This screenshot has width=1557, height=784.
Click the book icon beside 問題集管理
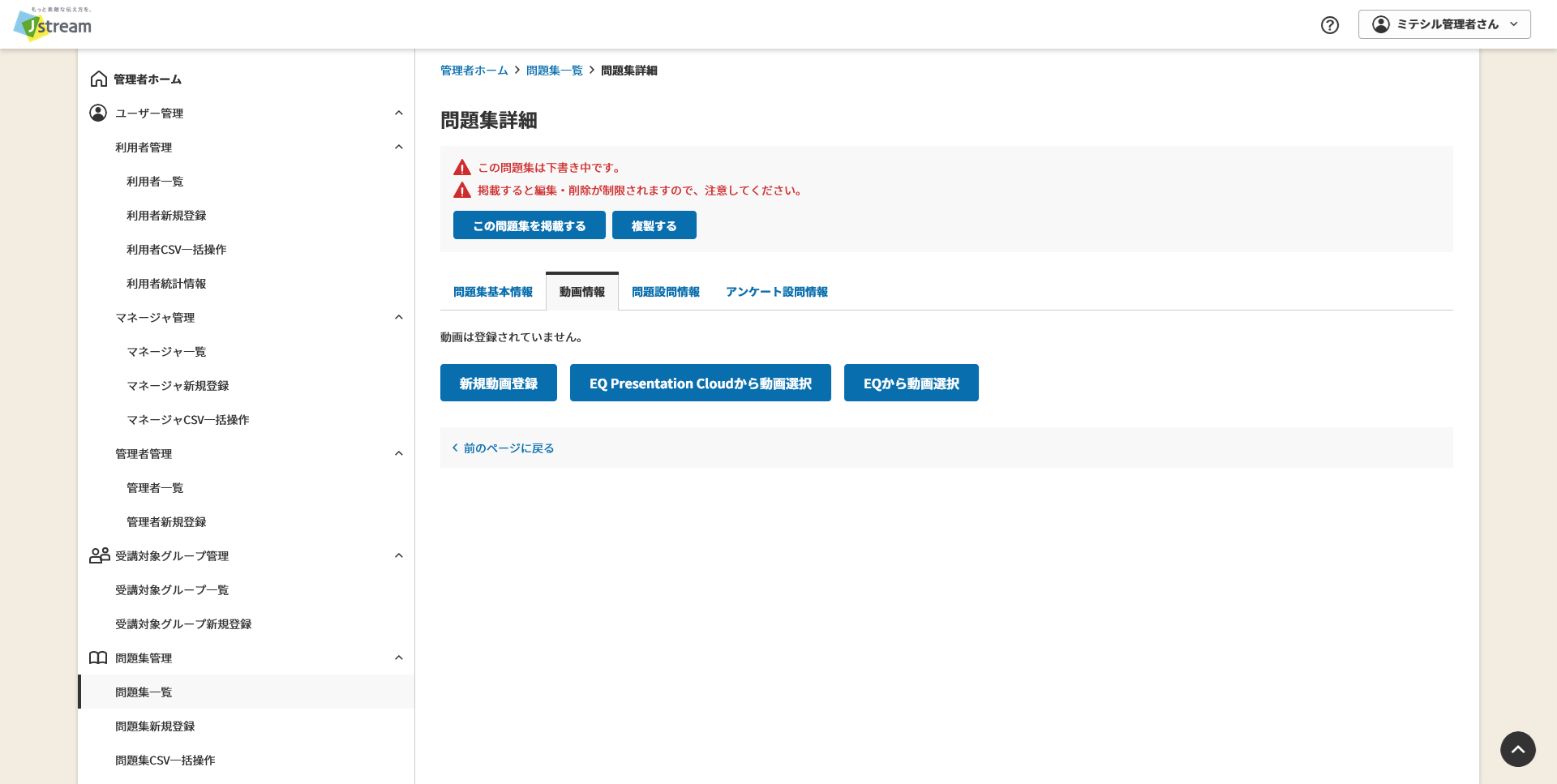coord(98,658)
